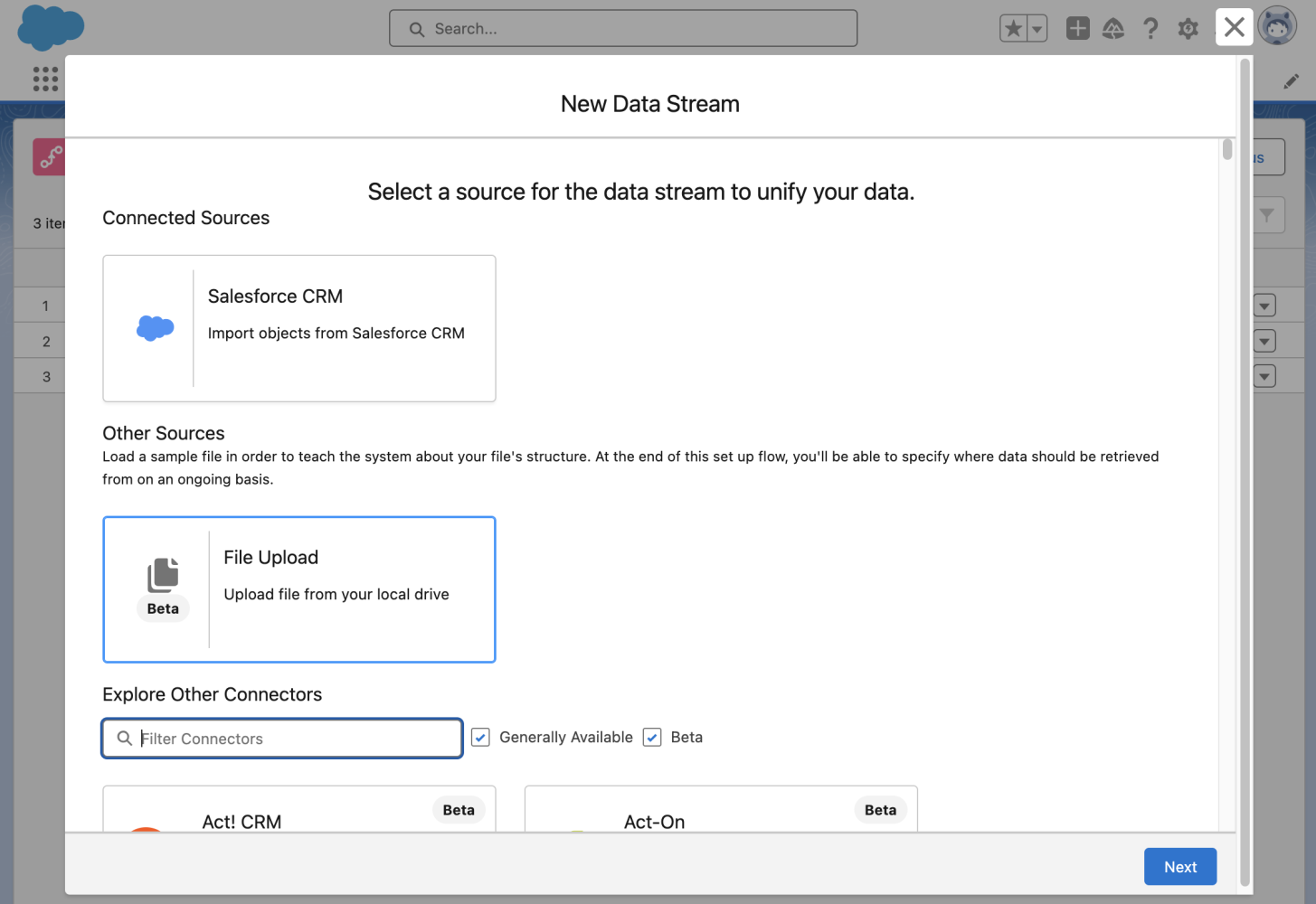Screen dimensions: 1316x904
Task: Uncheck the Beta filter checkbox
Action: tap(651, 737)
